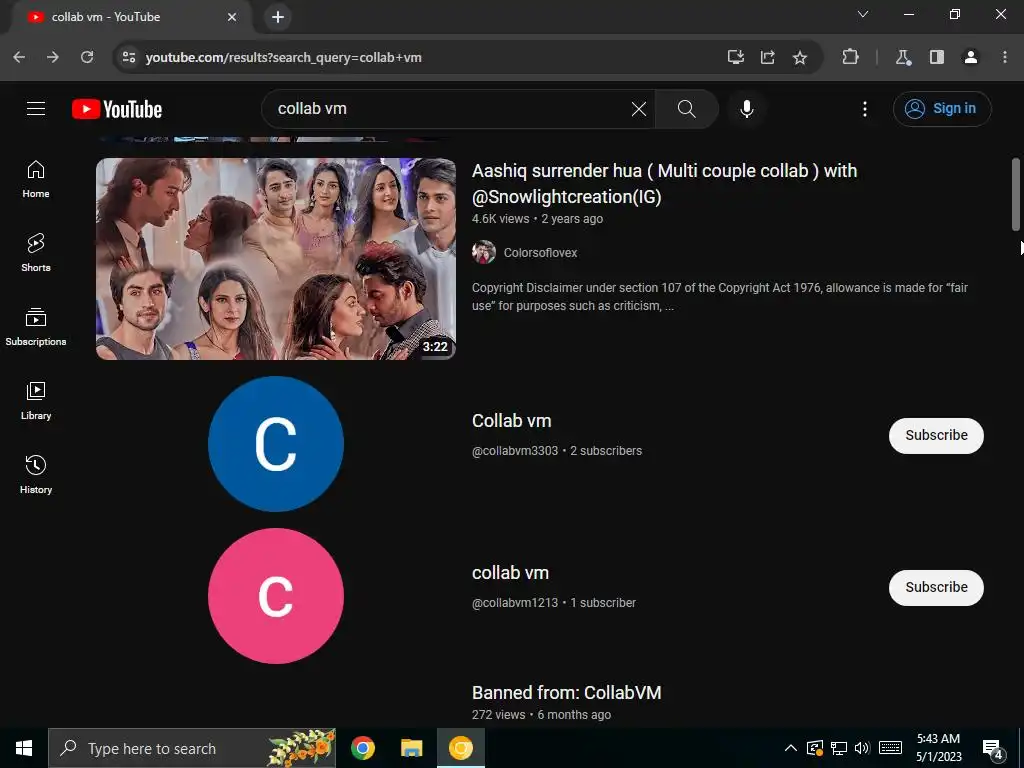The image size is (1024, 768).
Task: Open the volume control in tray
Action: pyautogui.click(x=862, y=748)
